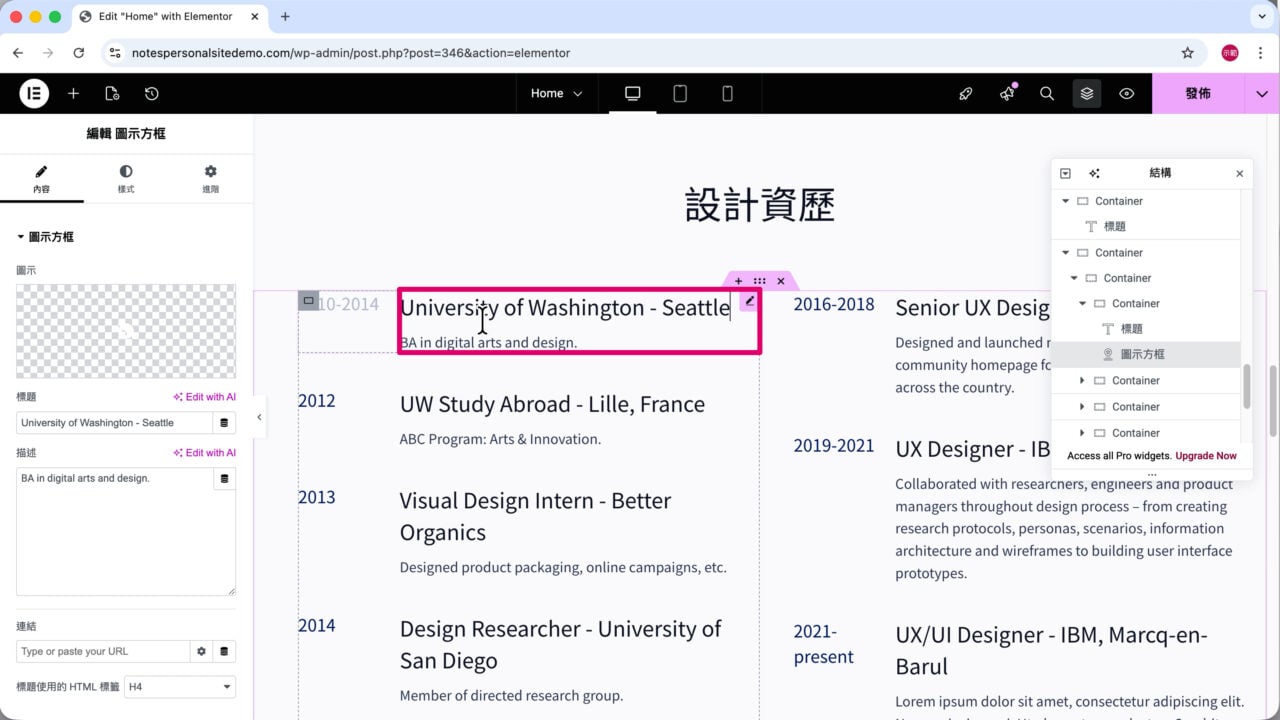Open the Finder search icon in top bar
1280x720 pixels.
[1047, 93]
